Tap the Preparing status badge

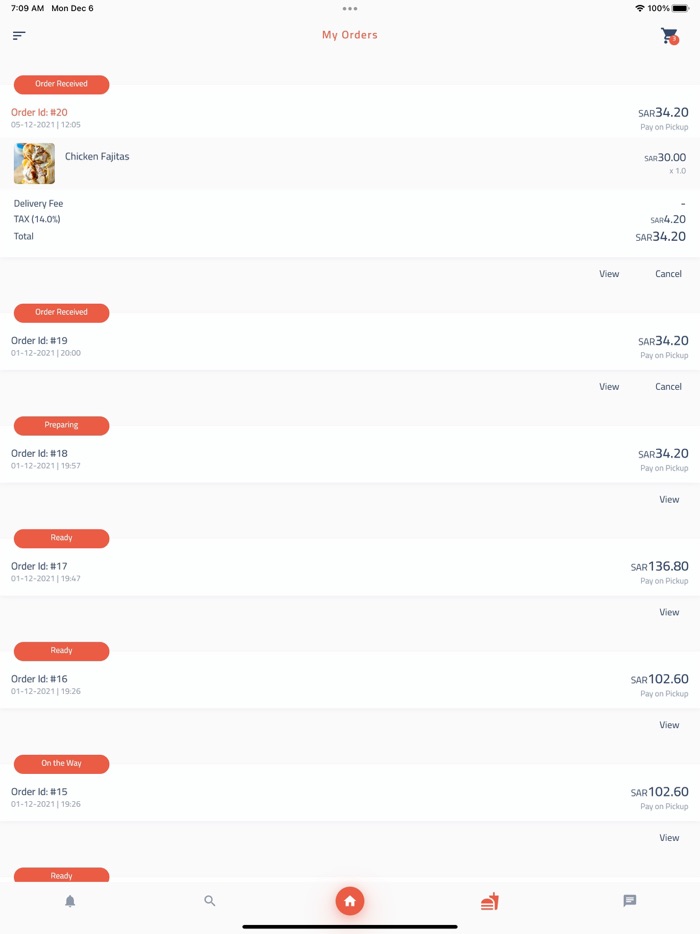(x=61, y=425)
